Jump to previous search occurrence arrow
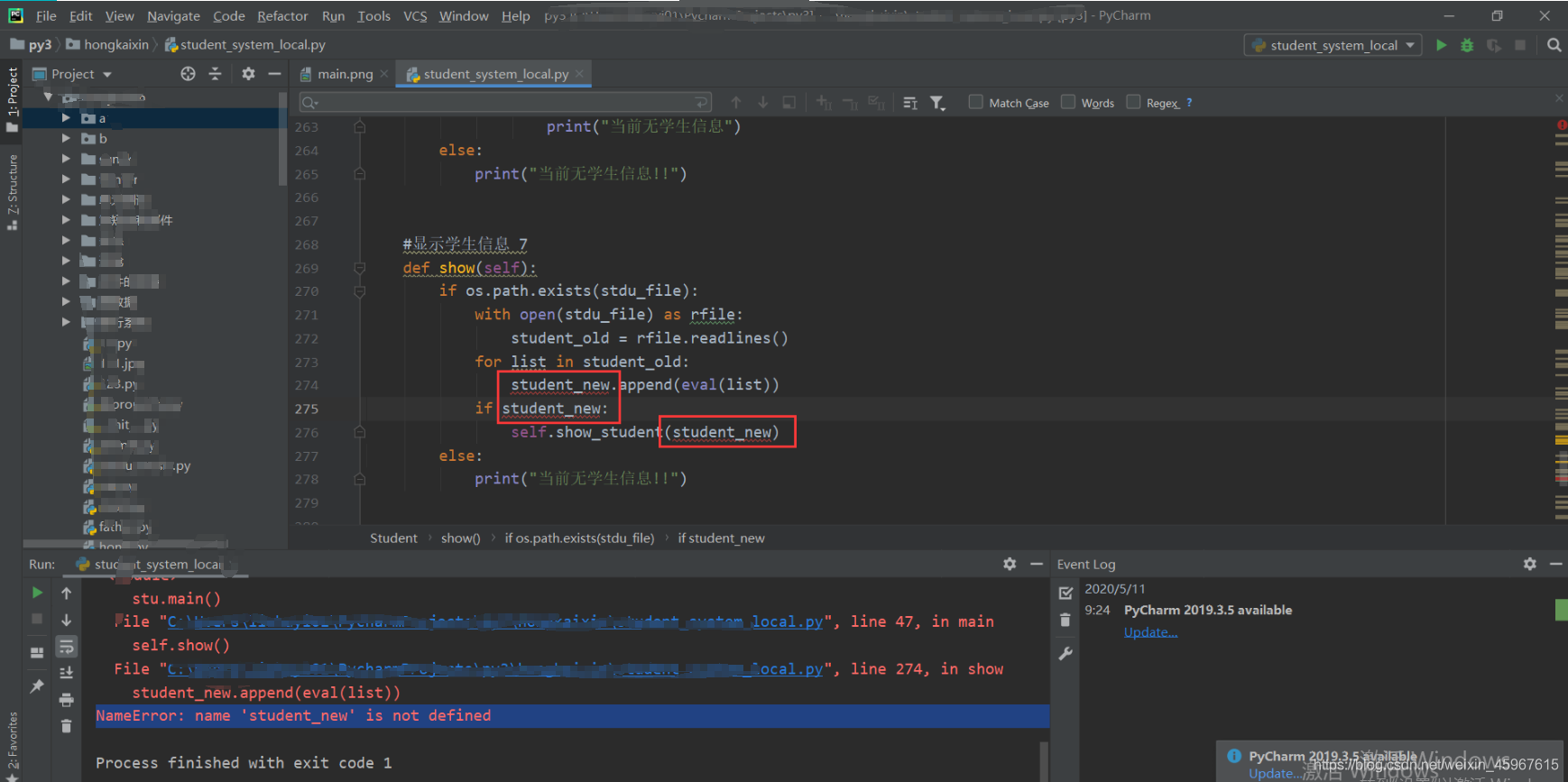This screenshot has width=1568, height=782. coord(736,103)
